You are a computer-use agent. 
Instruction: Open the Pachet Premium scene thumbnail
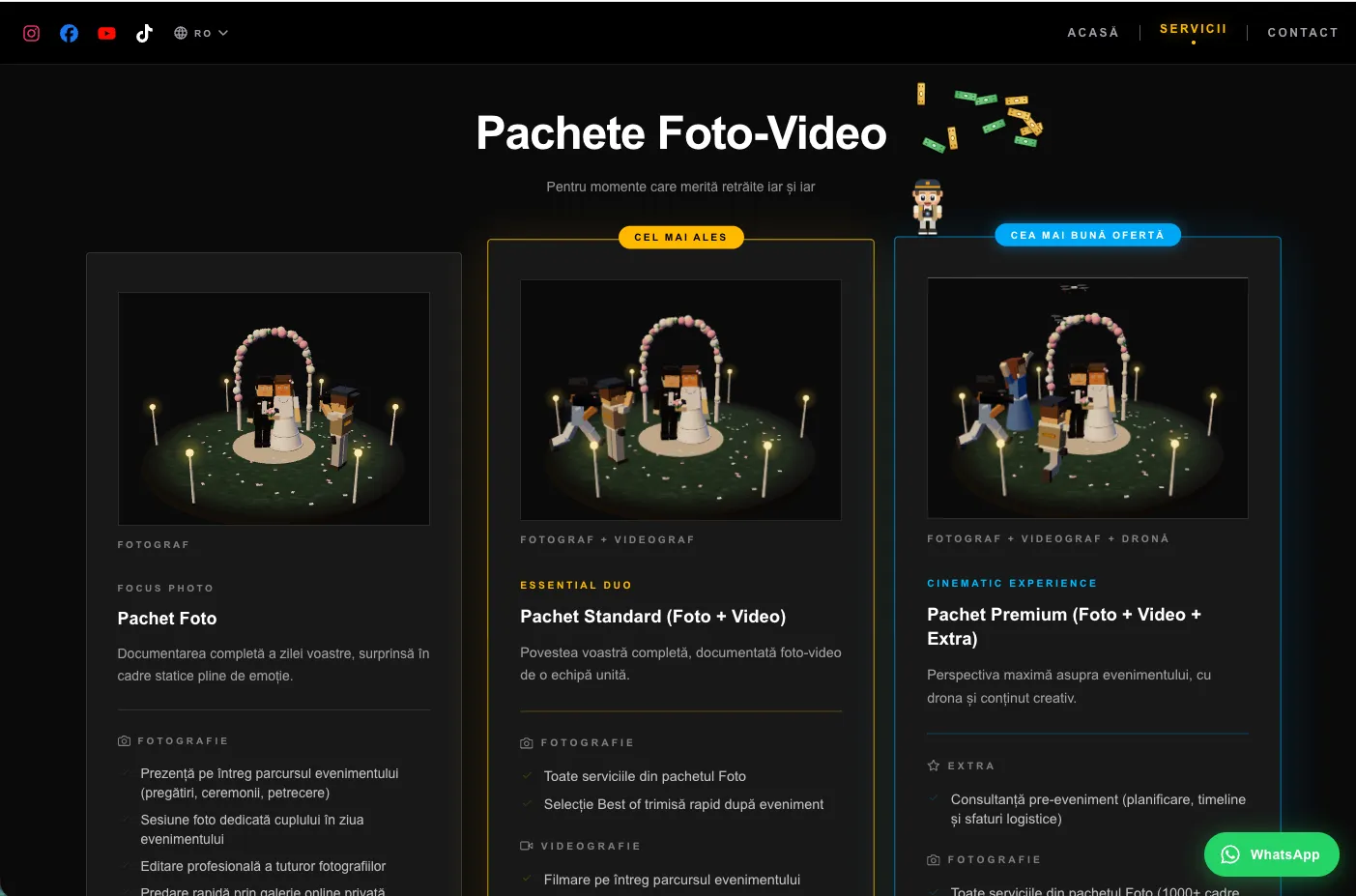tap(1088, 397)
